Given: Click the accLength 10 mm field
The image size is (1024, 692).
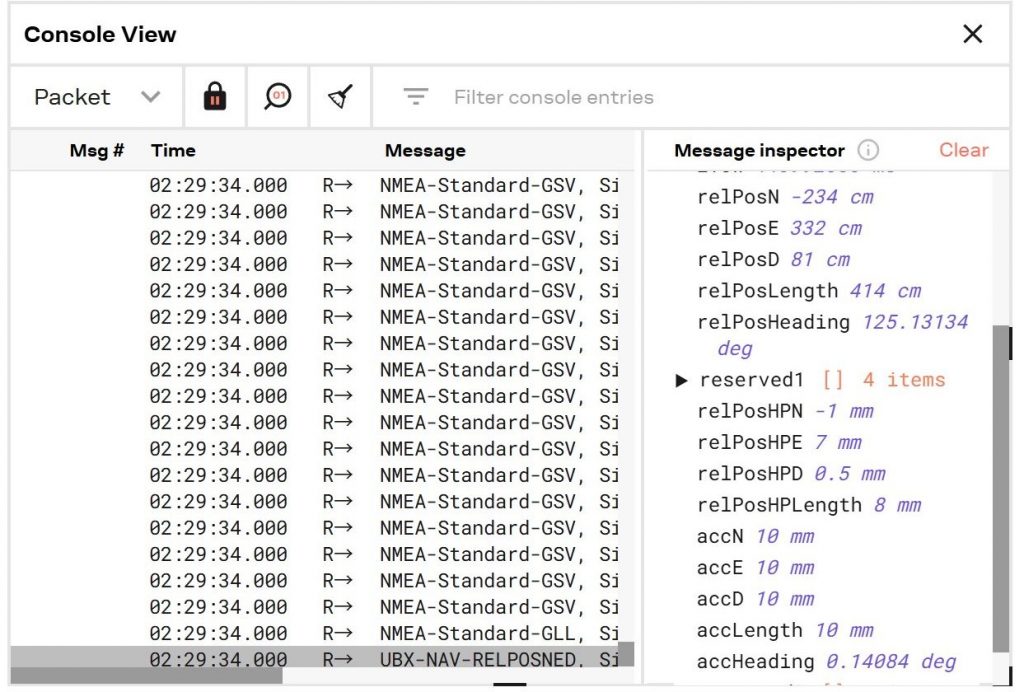Looking at the screenshot, I should [x=785, y=631].
